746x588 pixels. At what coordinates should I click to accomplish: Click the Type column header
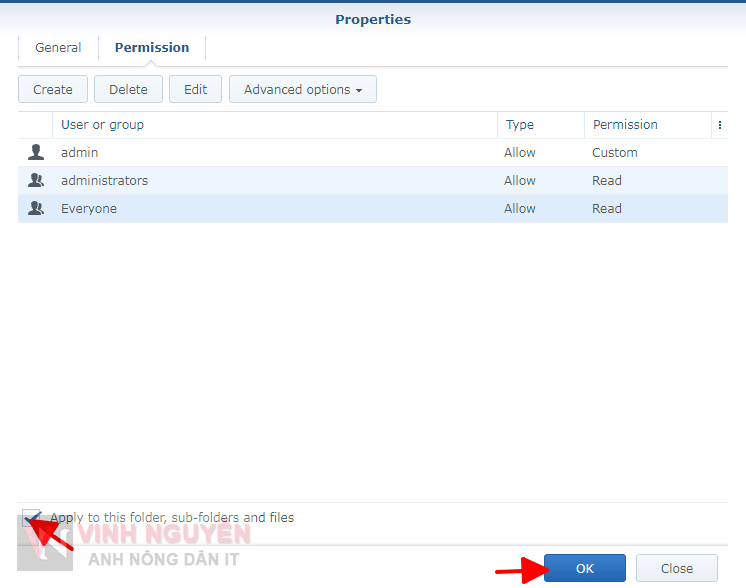520,125
